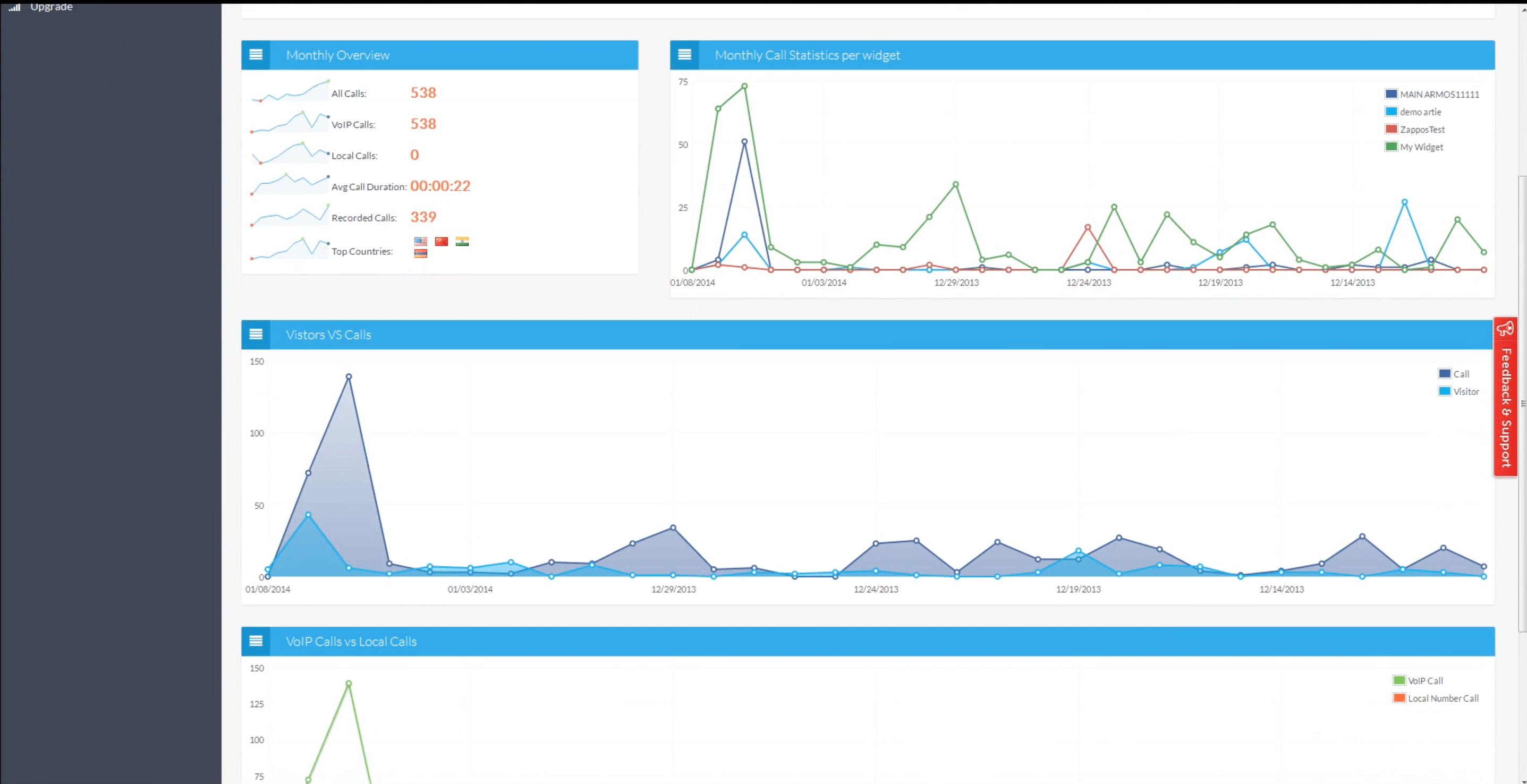Open Monthly Call Statistics panel menu icon
This screenshot has width=1527, height=784.
[684, 55]
